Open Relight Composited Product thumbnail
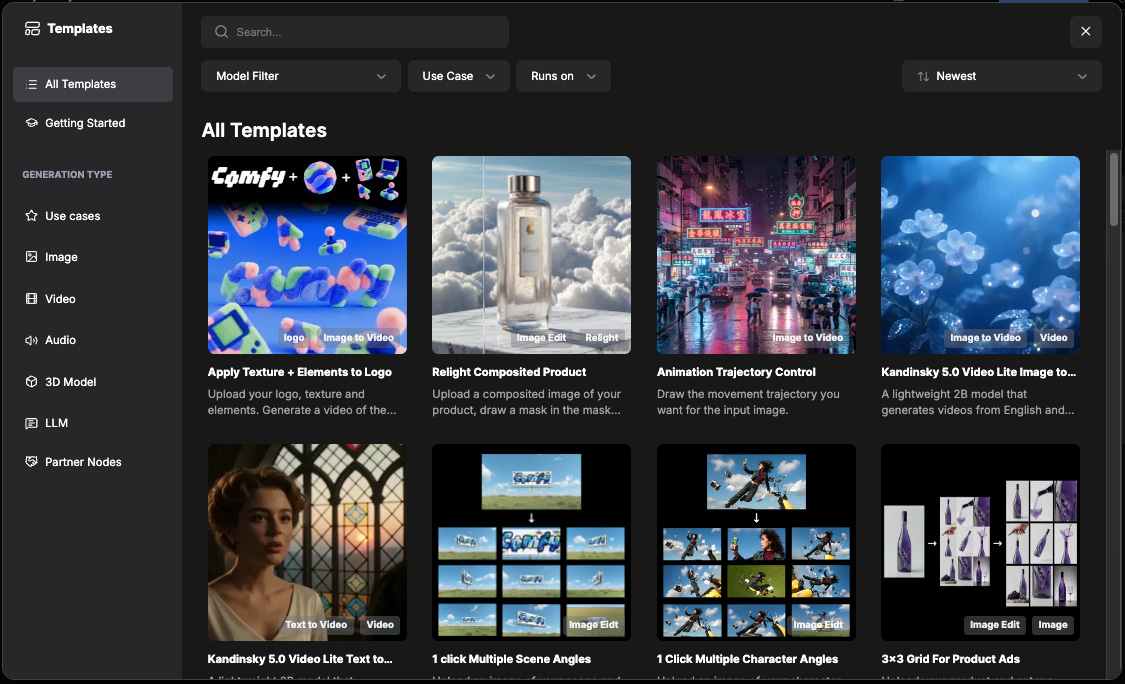 pyautogui.click(x=532, y=255)
